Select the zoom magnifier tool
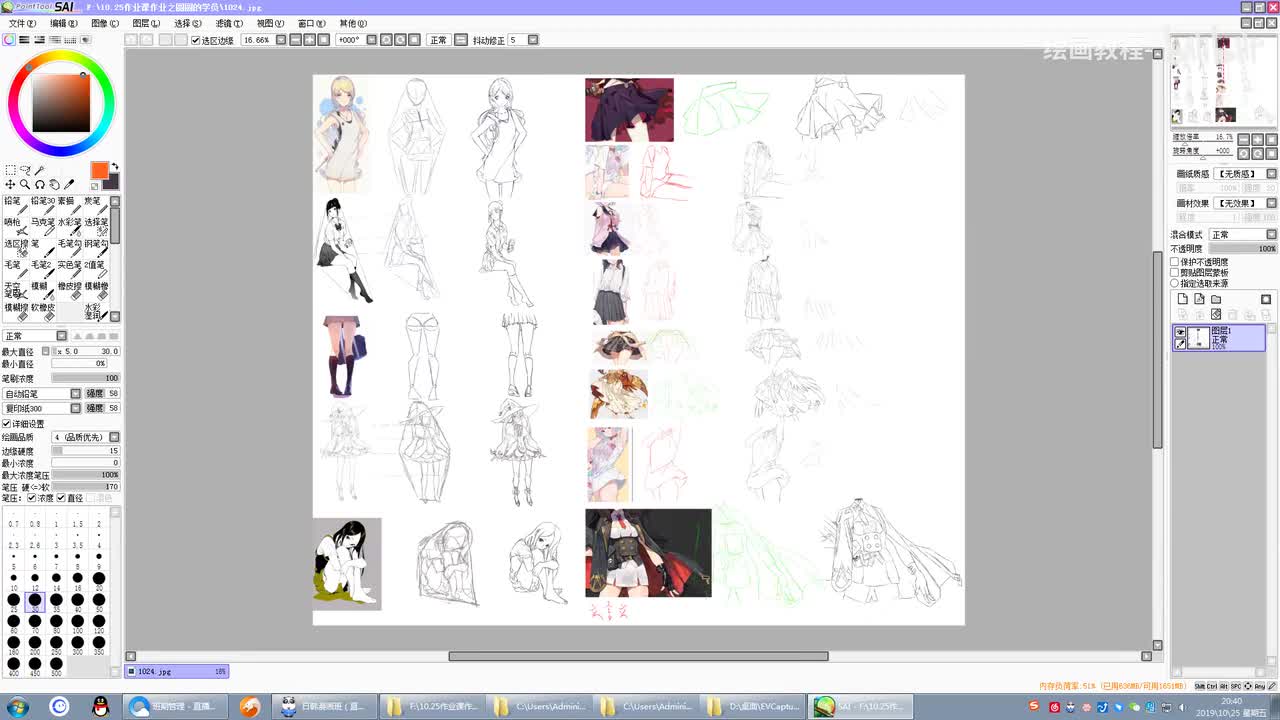 tap(25, 184)
